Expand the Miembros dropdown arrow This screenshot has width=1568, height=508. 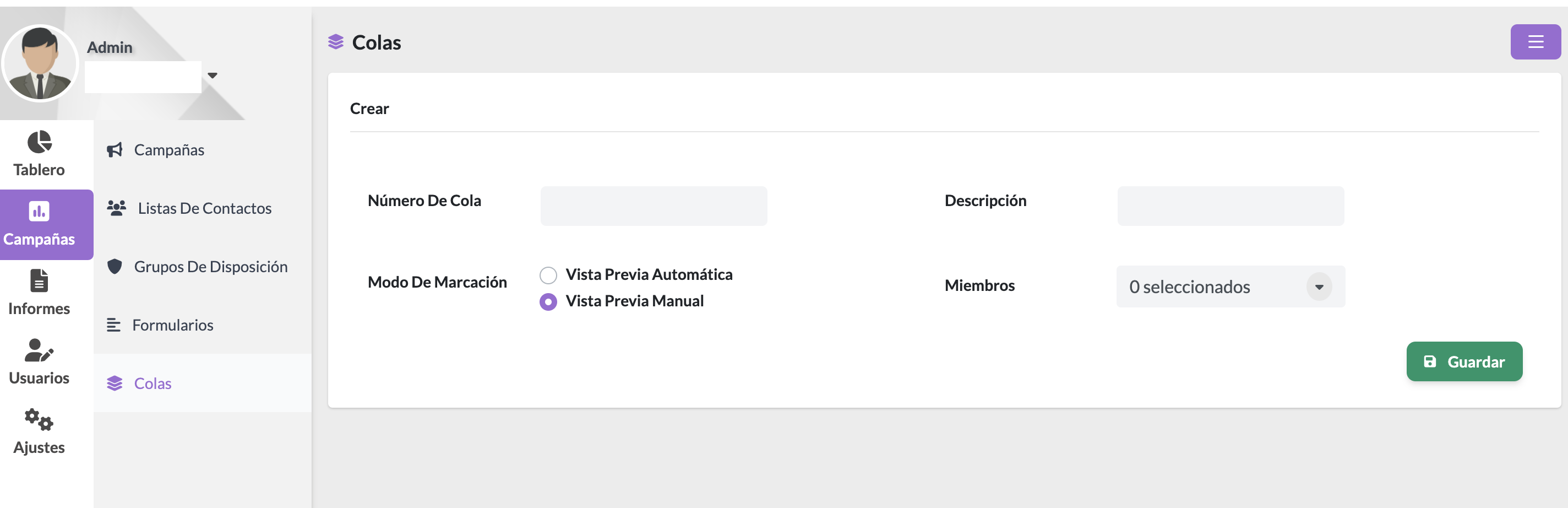1319,287
